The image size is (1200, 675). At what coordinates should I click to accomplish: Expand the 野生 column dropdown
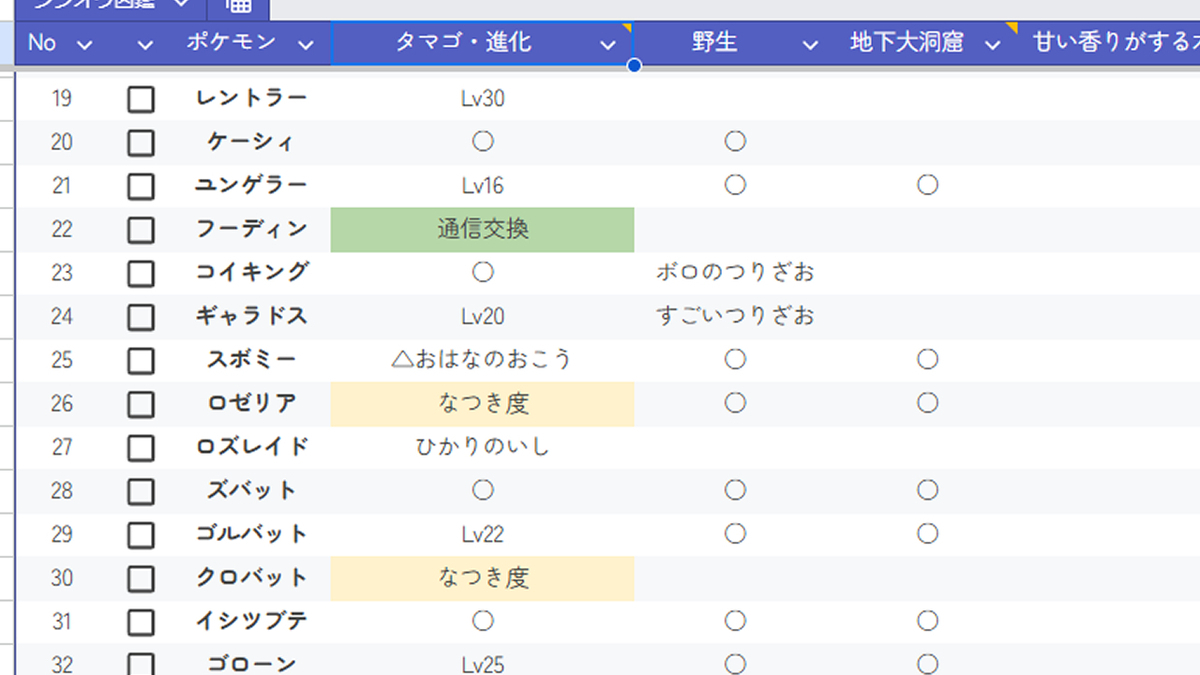812,44
